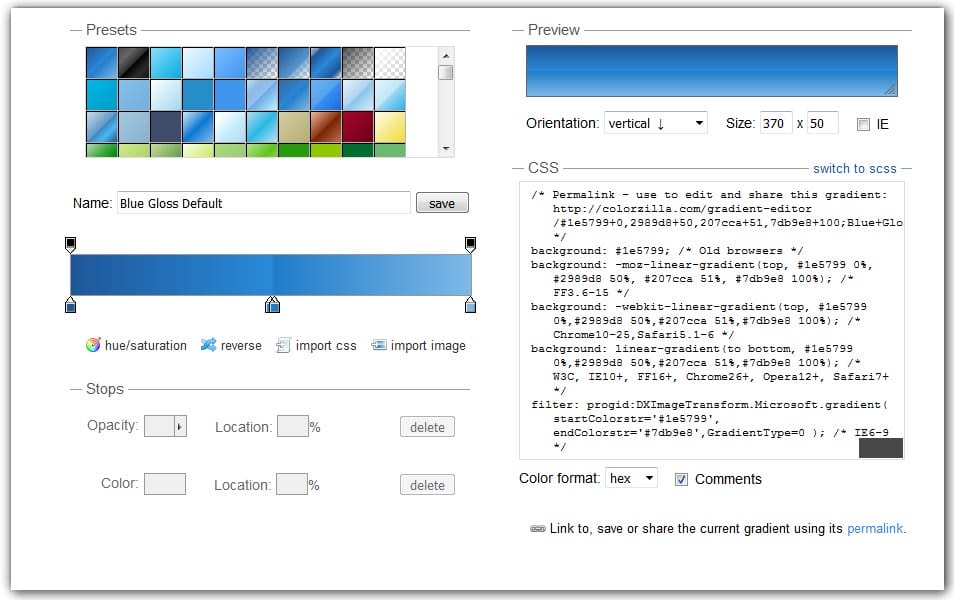This screenshot has height=600, width=954.
Task: Expand the Opacity value arrow control
Action: pyautogui.click(x=180, y=427)
